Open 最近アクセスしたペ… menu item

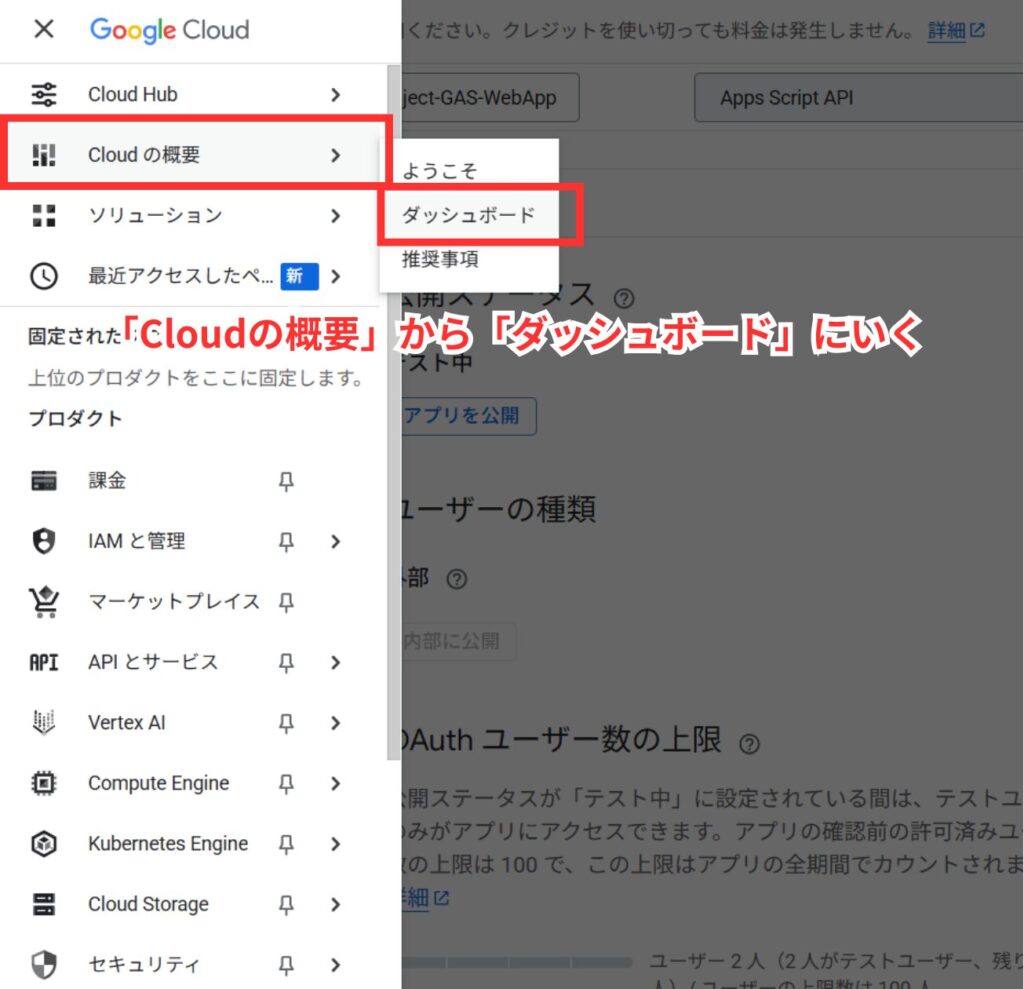(189, 276)
